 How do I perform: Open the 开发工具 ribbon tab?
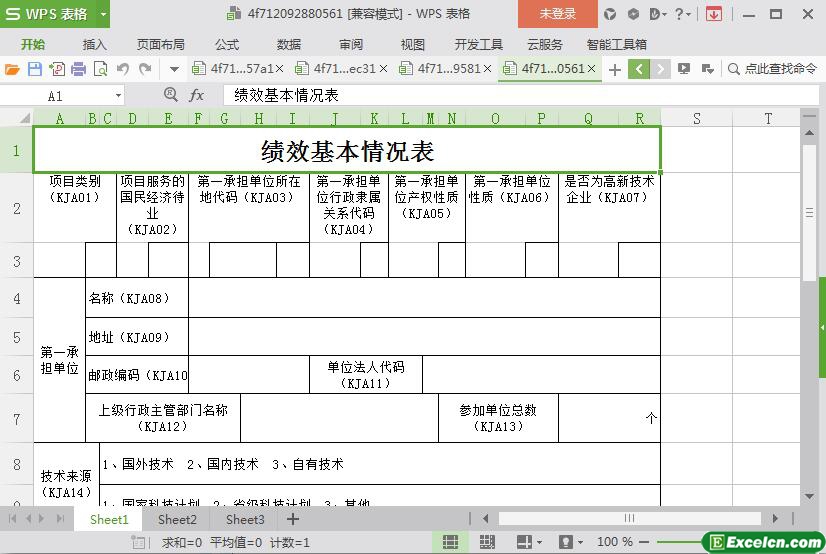[479, 44]
